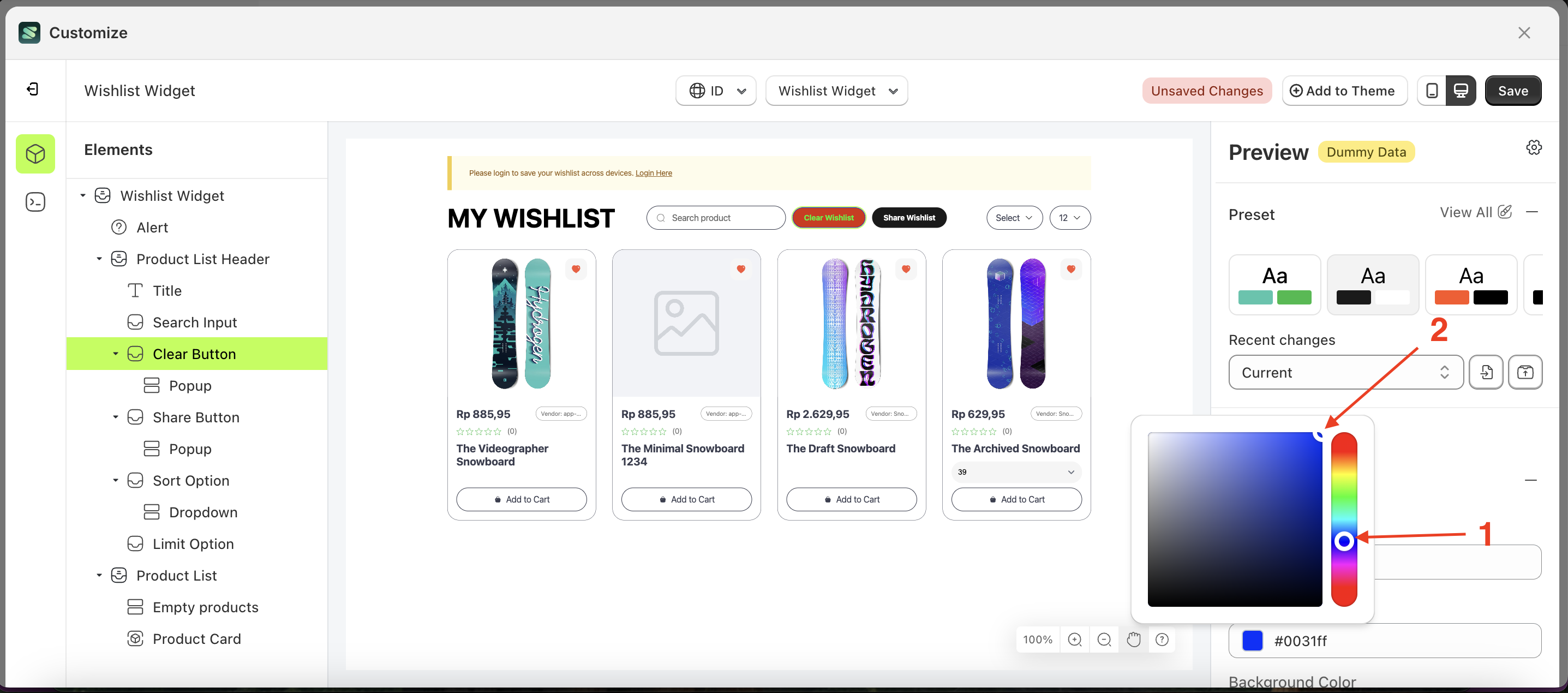Screen dimensions: 1568x693
Task: Open the ID language dropdown
Action: (x=716, y=91)
